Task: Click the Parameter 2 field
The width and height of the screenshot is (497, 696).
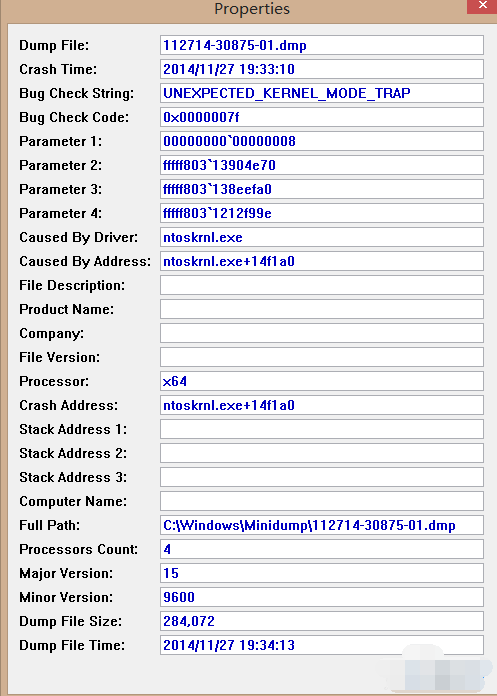Action: [322, 165]
